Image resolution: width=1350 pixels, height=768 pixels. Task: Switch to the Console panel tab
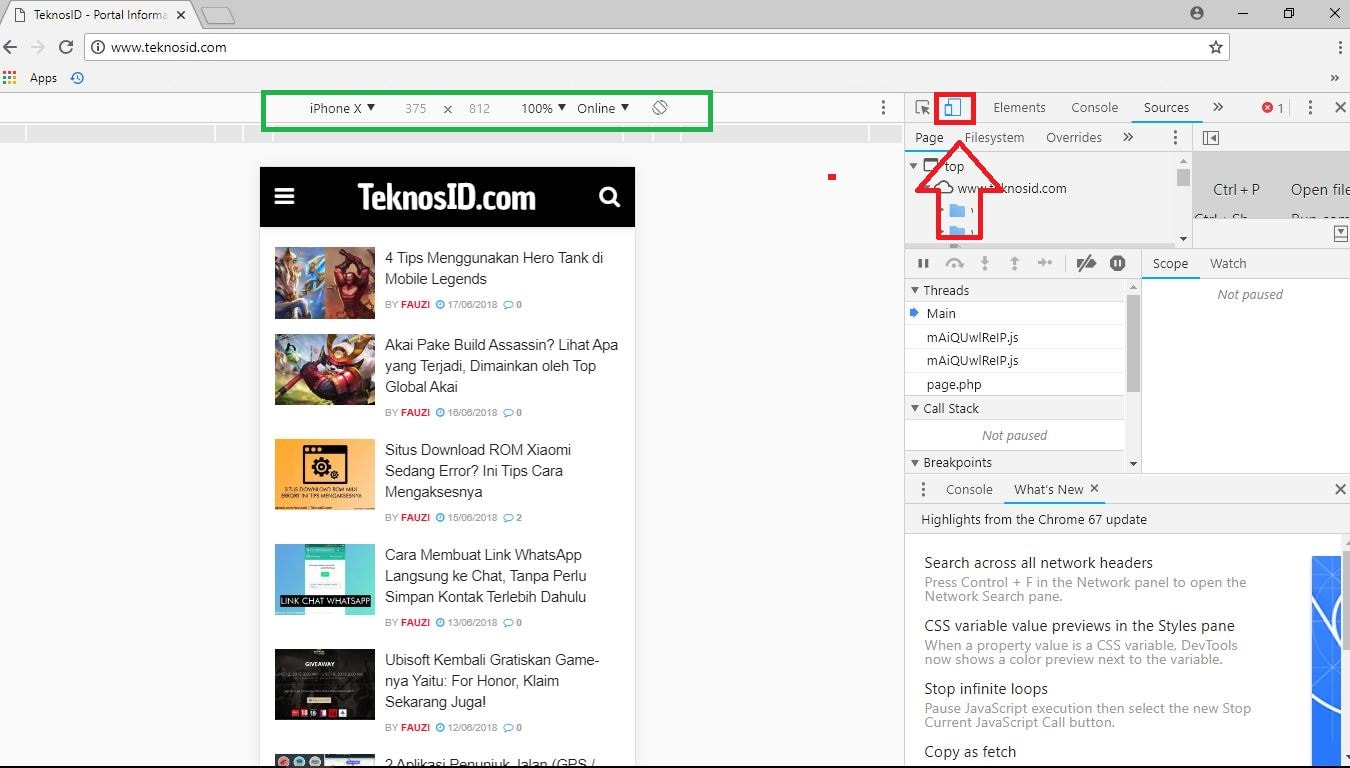pyautogui.click(x=1095, y=108)
